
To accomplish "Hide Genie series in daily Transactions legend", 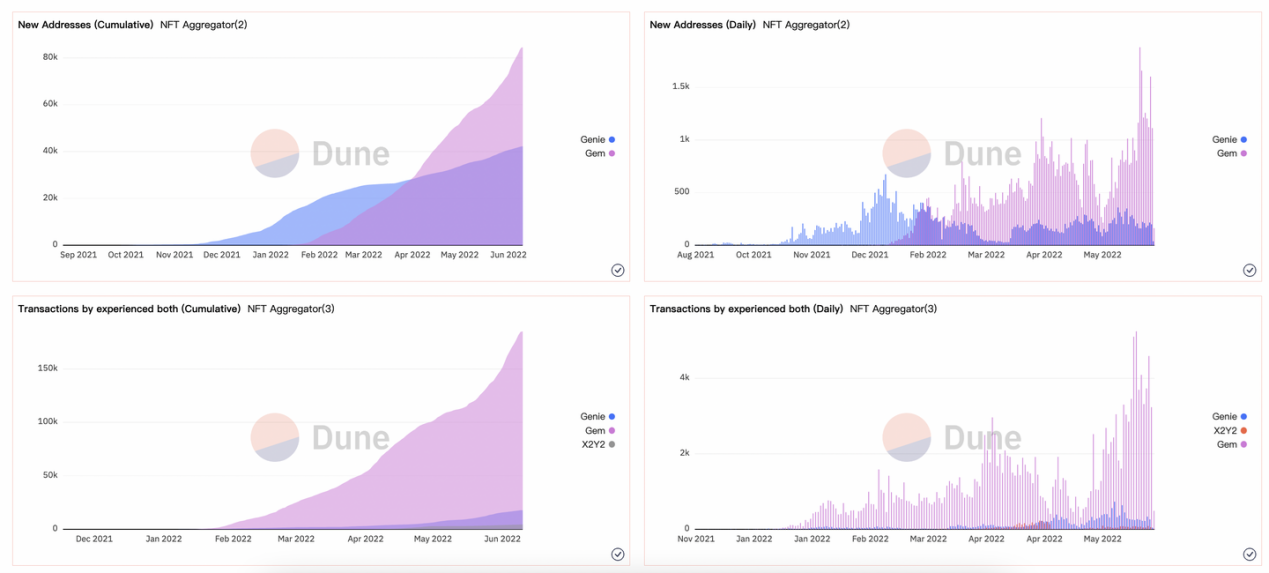I will click(x=1229, y=416).
